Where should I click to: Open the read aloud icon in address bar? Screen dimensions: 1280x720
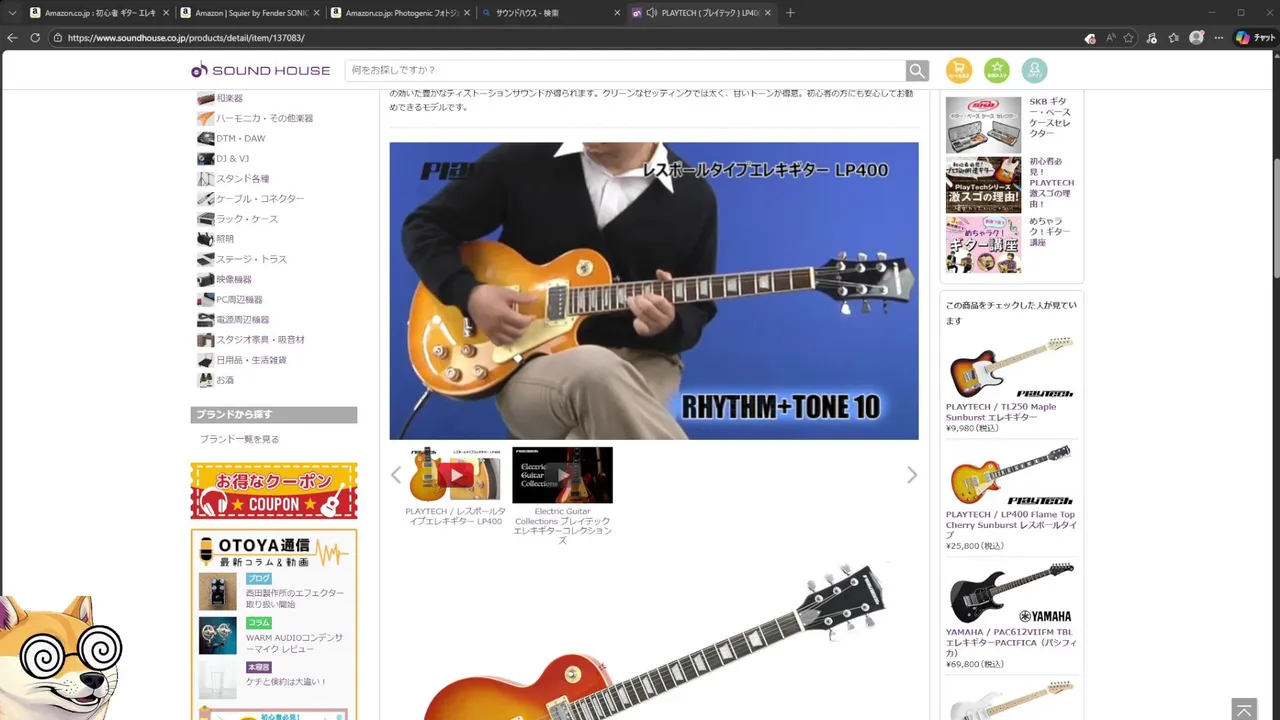(x=1110, y=38)
